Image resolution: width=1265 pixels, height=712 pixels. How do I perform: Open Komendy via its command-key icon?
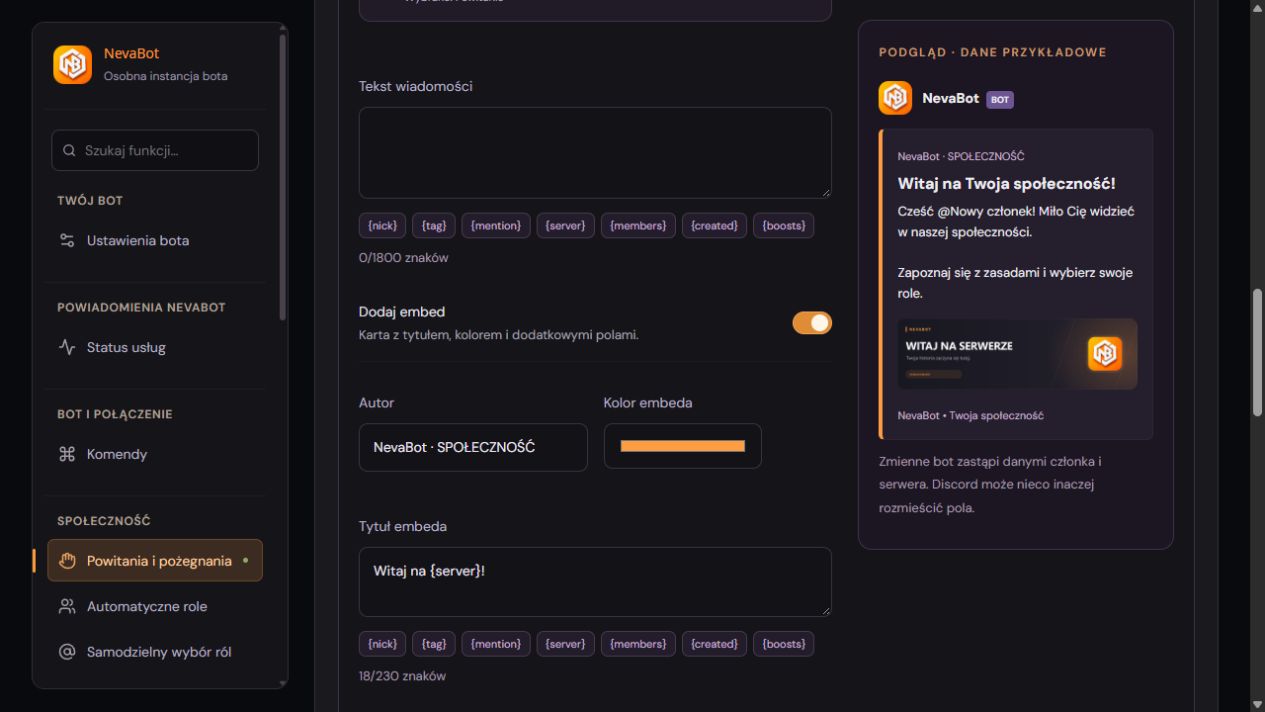[x=67, y=455]
